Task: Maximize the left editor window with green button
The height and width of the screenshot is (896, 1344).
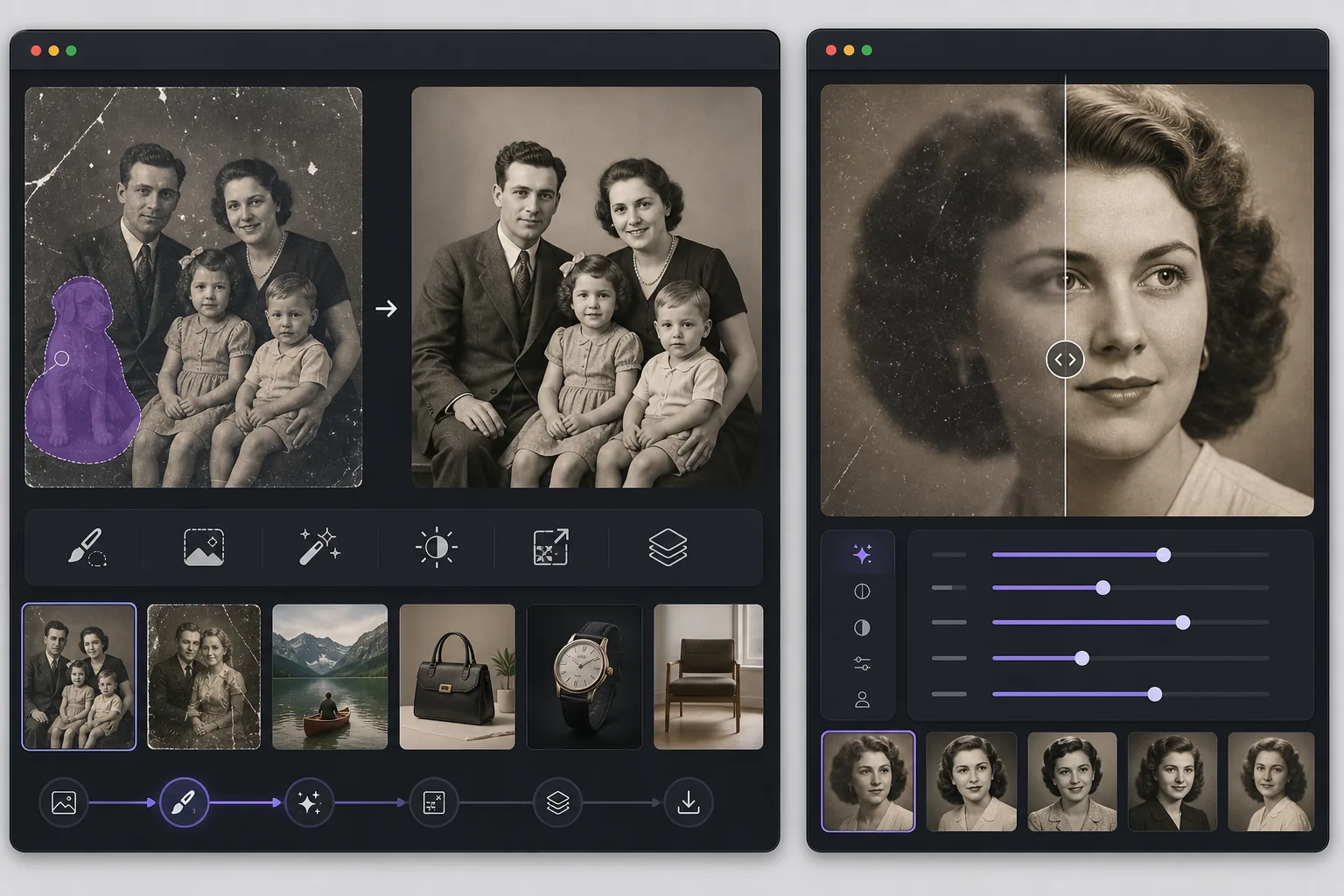Action: (x=71, y=51)
